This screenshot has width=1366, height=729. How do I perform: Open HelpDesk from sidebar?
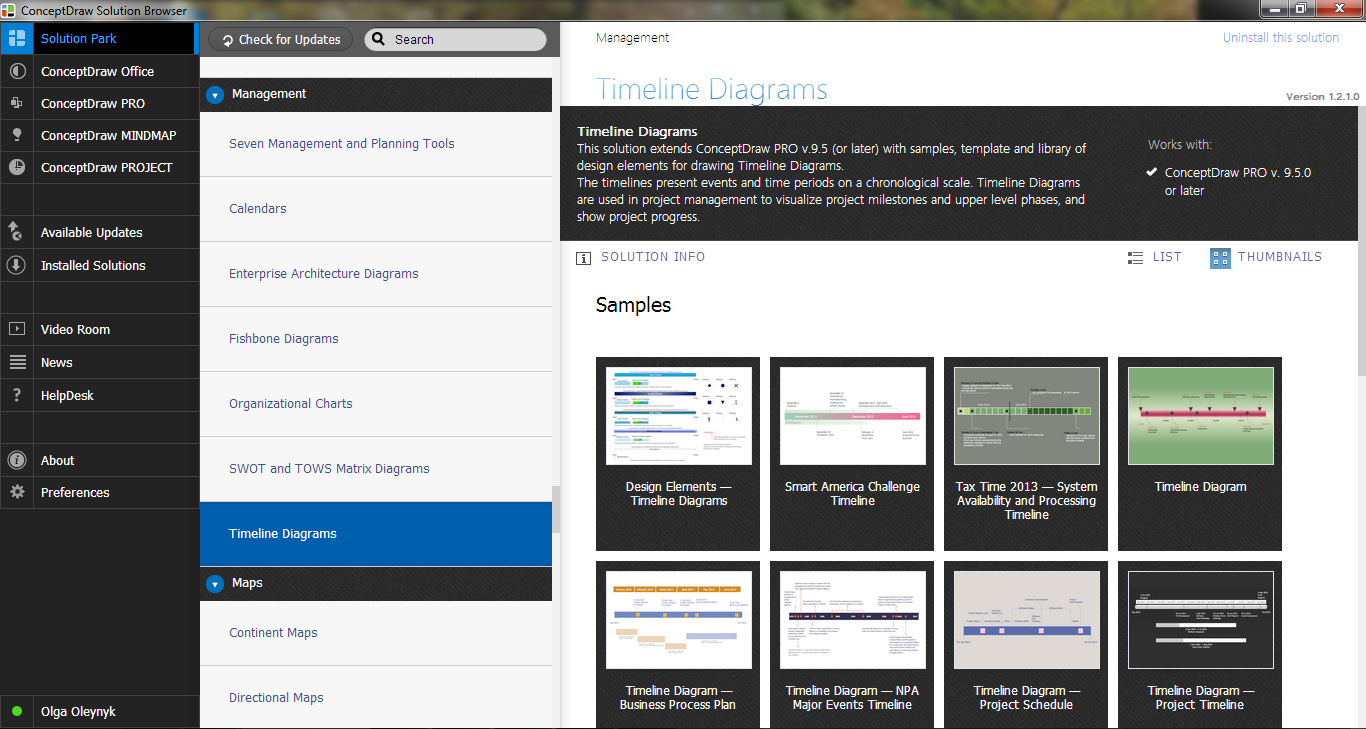[99, 395]
